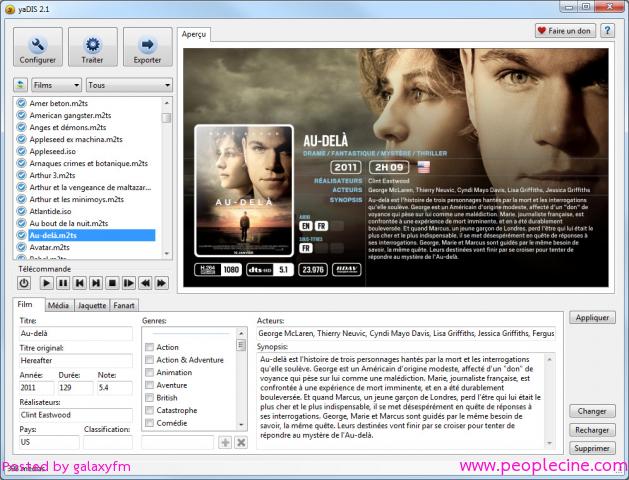Open the Films category dropdown

pyautogui.click(x=57, y=85)
